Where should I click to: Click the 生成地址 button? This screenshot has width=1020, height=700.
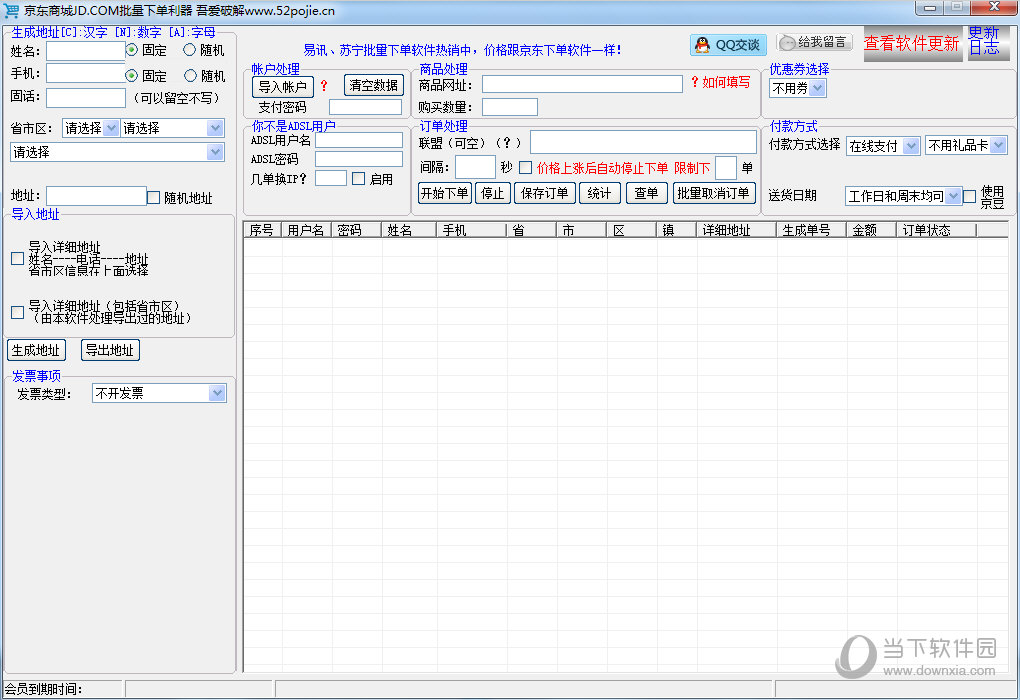tap(36, 350)
